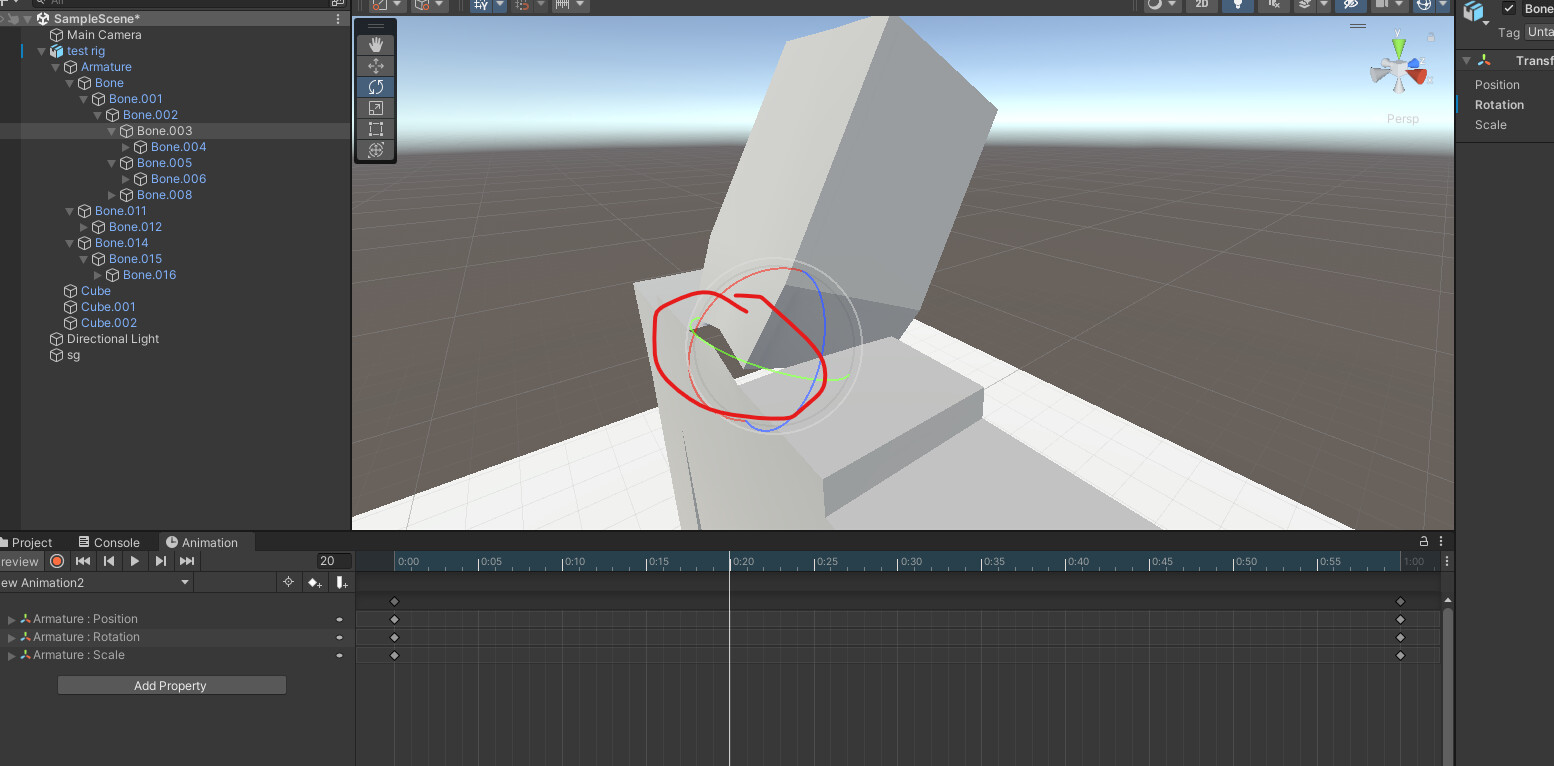
Task: Toggle scene lighting with the bulb icon
Action: [1238, 6]
